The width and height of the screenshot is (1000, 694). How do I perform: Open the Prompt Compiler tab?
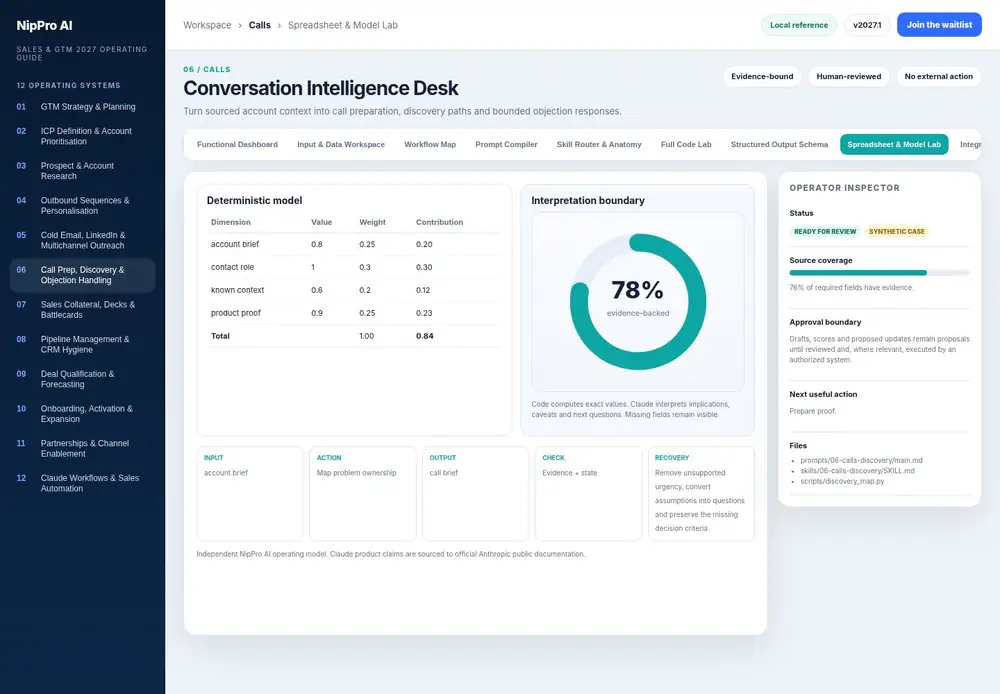coord(506,144)
